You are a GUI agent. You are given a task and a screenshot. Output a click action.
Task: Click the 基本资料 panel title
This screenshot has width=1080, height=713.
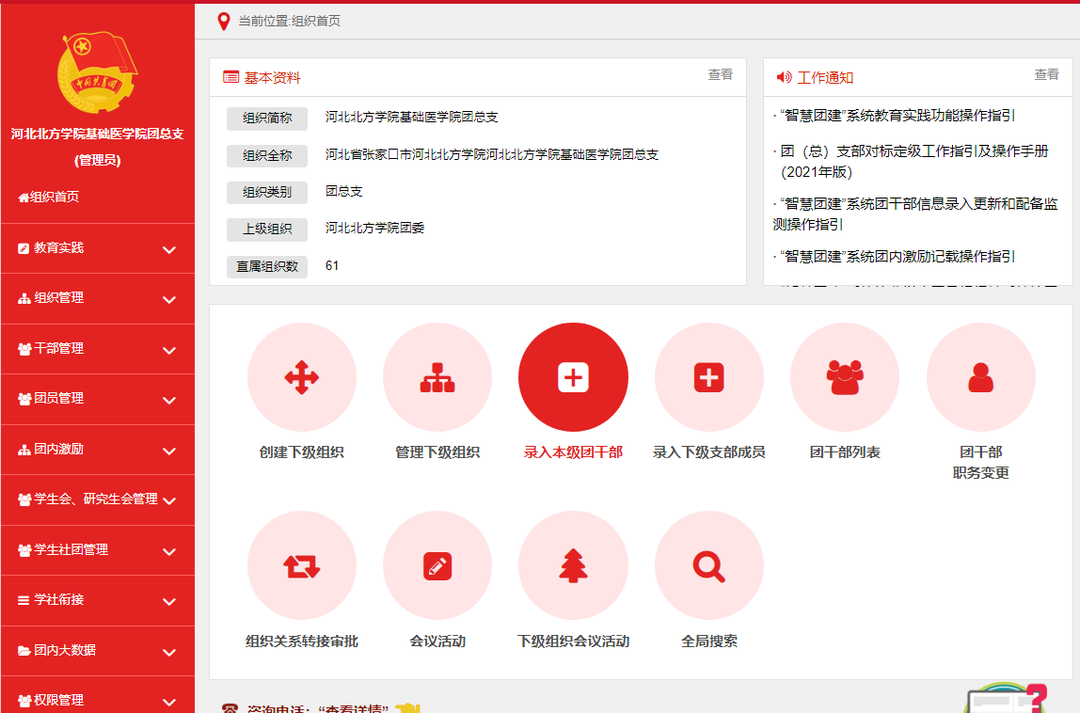(272, 78)
